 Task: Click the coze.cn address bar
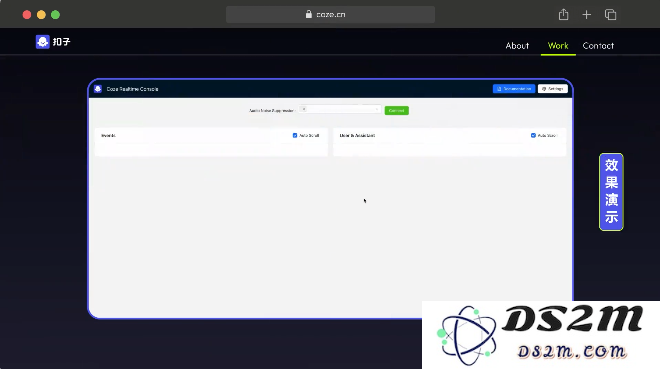pos(330,14)
